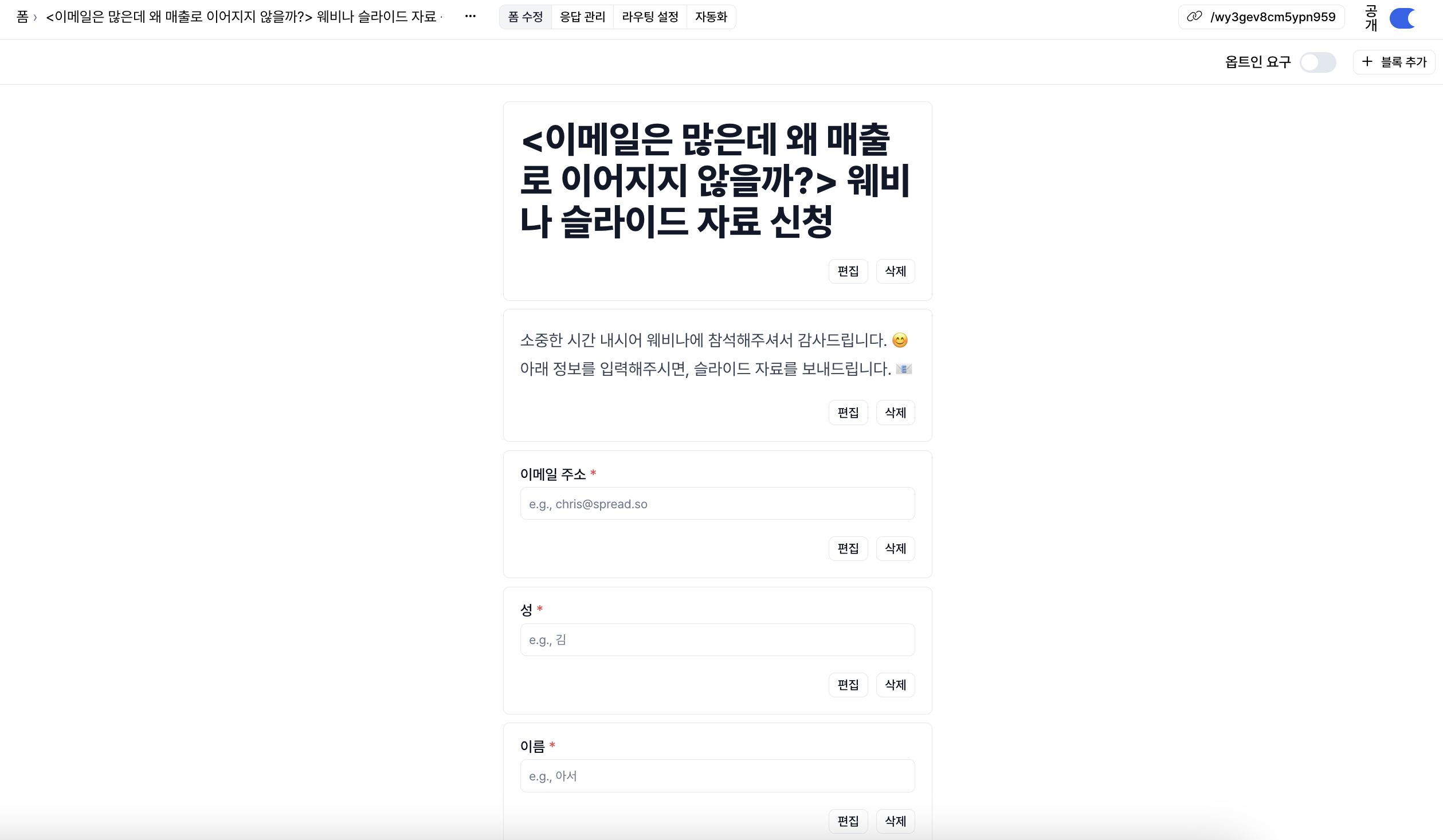
Task: Open the 라우팅 설정 tab
Action: 650,17
